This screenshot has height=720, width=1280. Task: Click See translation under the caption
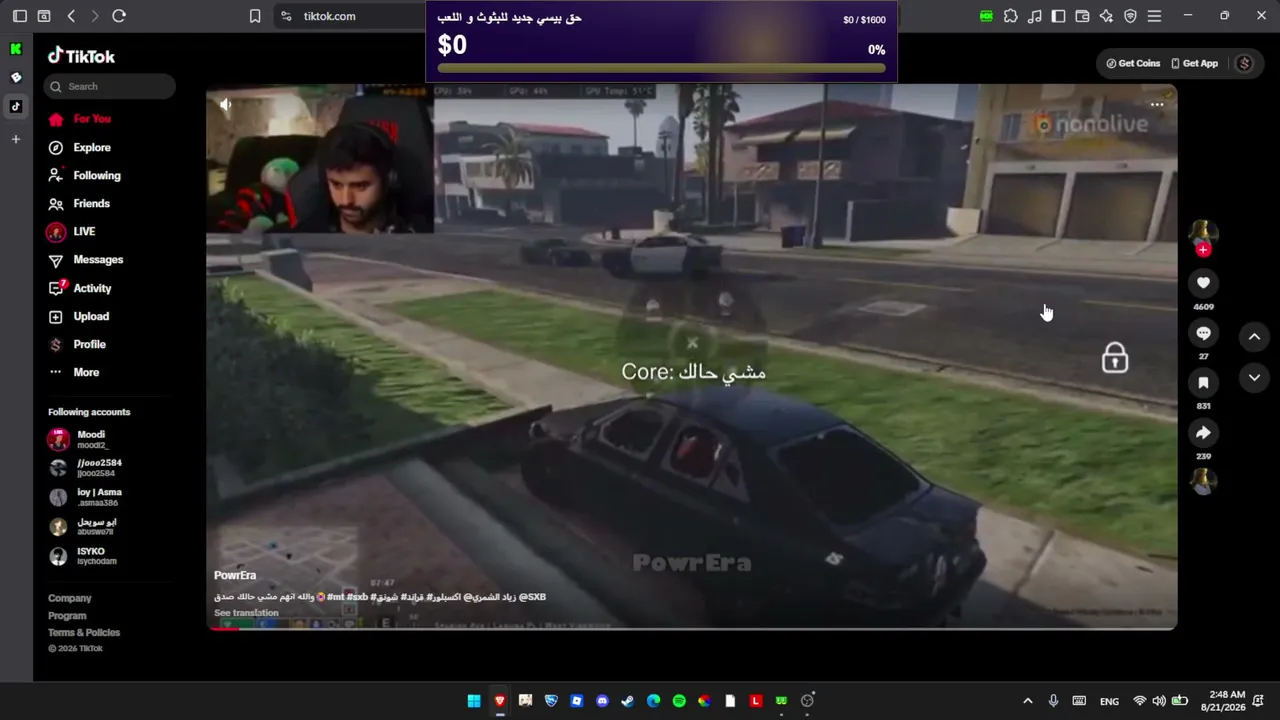pyautogui.click(x=246, y=613)
